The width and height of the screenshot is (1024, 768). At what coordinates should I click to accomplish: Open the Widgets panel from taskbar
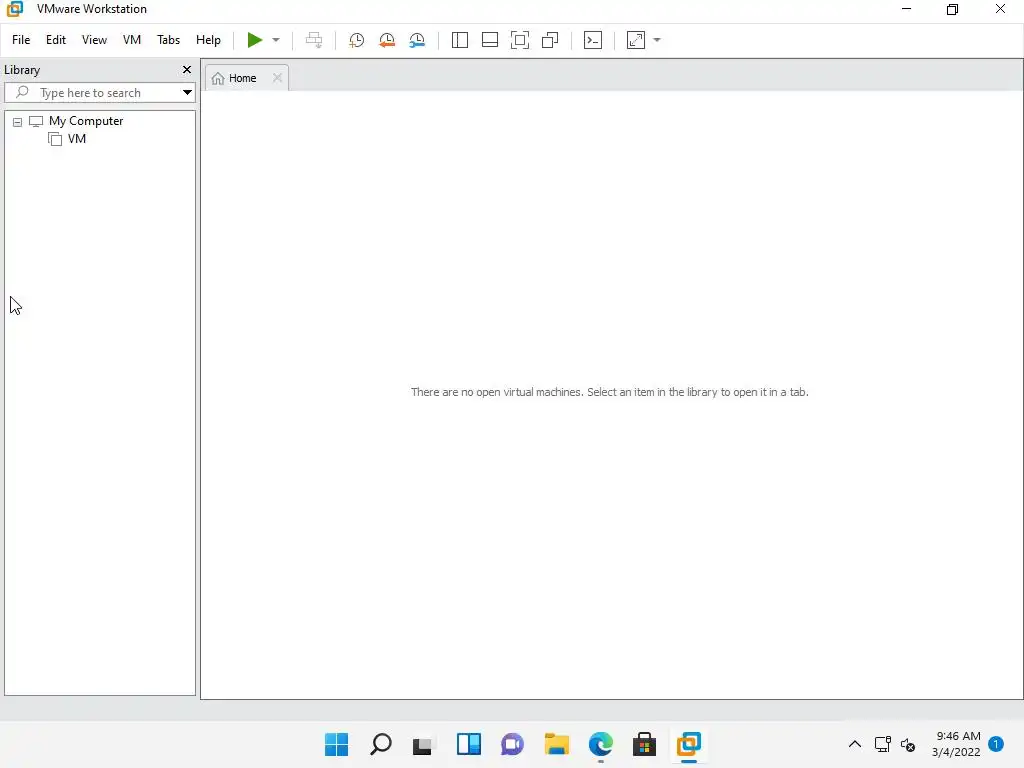[x=469, y=744]
